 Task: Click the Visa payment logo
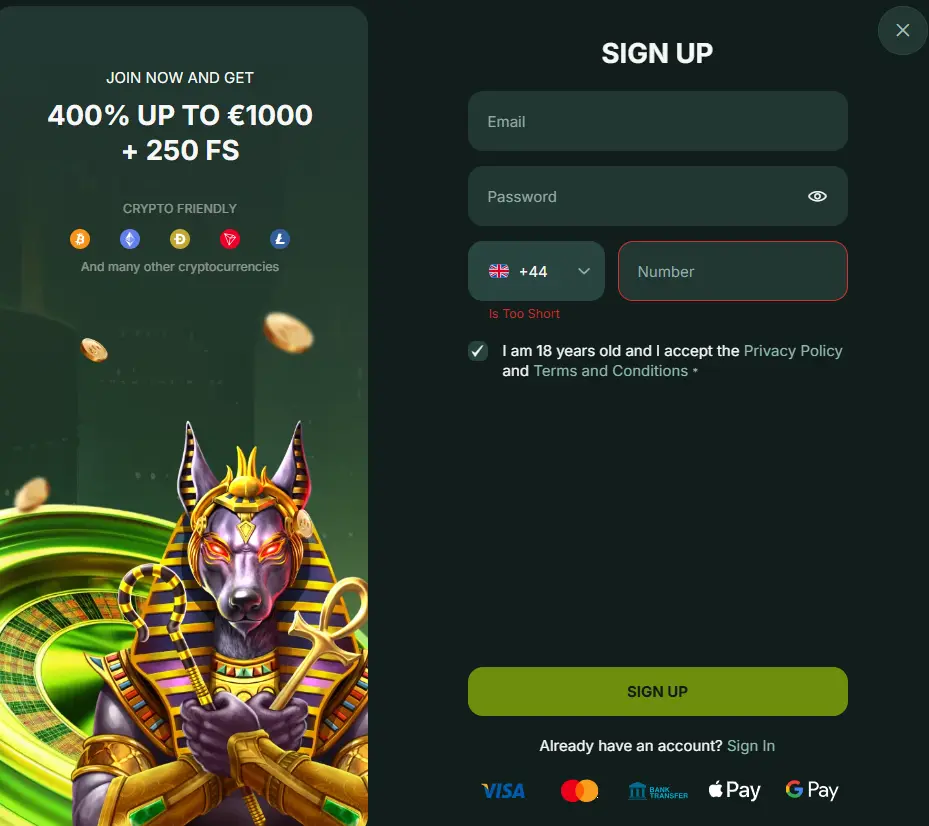[x=503, y=790]
